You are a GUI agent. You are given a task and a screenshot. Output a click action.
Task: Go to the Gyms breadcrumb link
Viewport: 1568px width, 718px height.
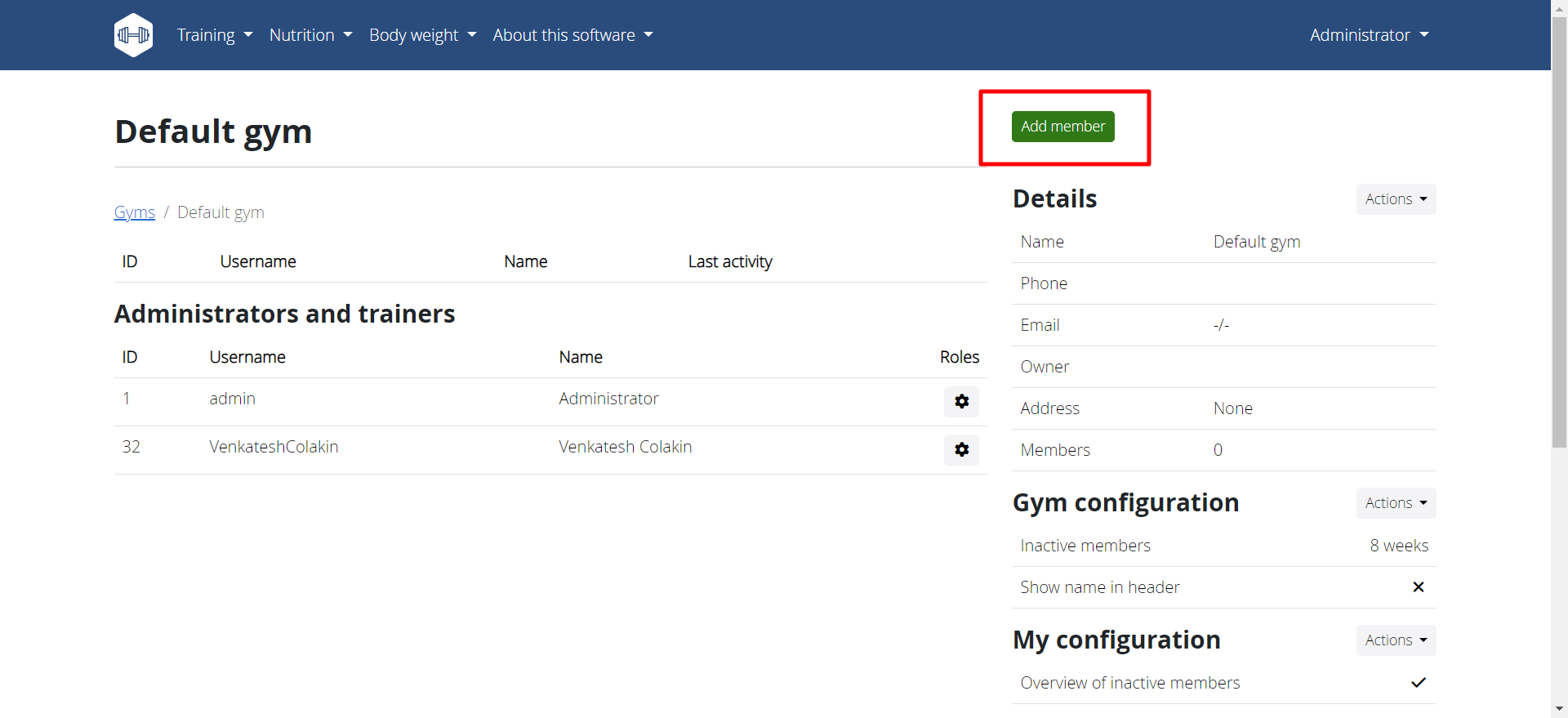[134, 212]
